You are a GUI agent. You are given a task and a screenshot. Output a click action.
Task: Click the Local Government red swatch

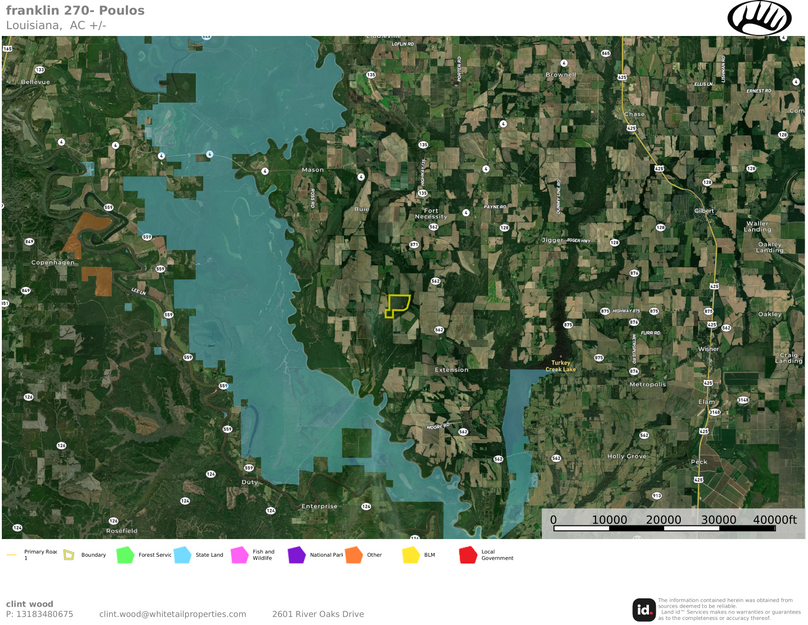click(x=467, y=554)
